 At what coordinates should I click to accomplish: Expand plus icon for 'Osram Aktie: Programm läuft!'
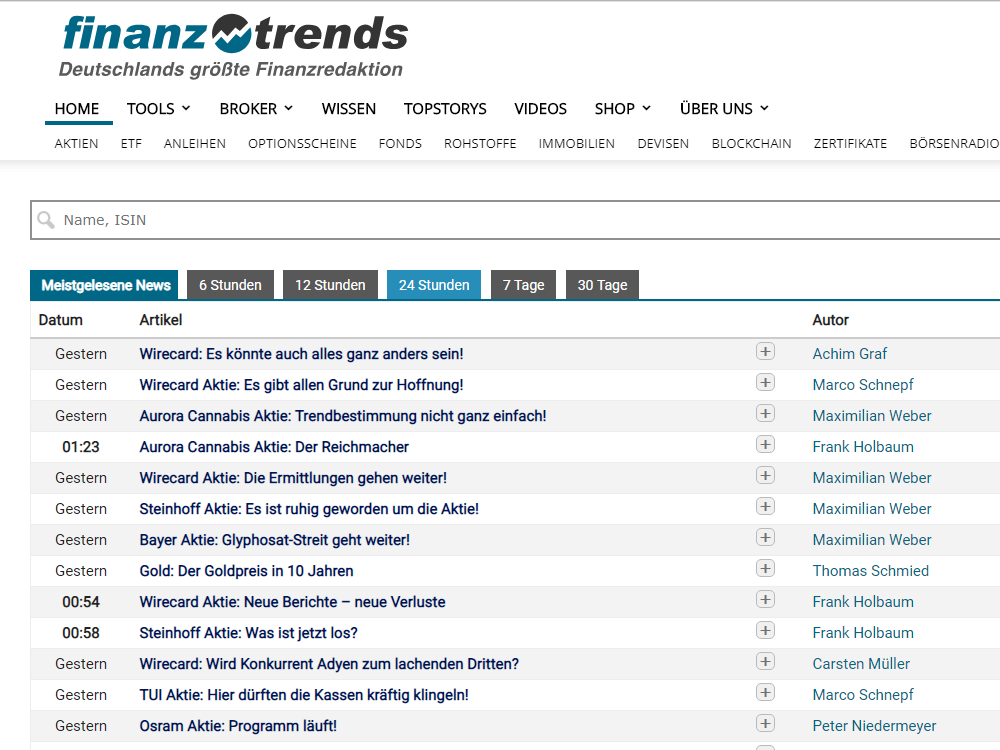click(765, 723)
